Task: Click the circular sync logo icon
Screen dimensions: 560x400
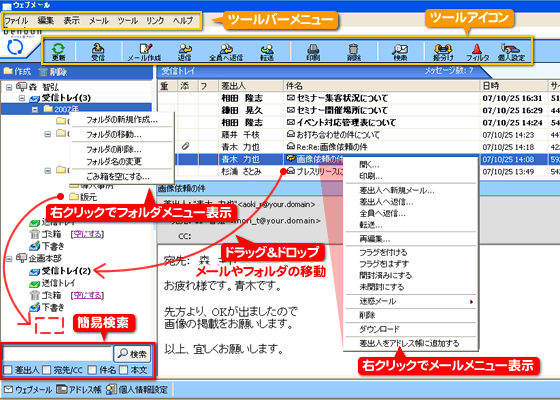Action: [15, 47]
